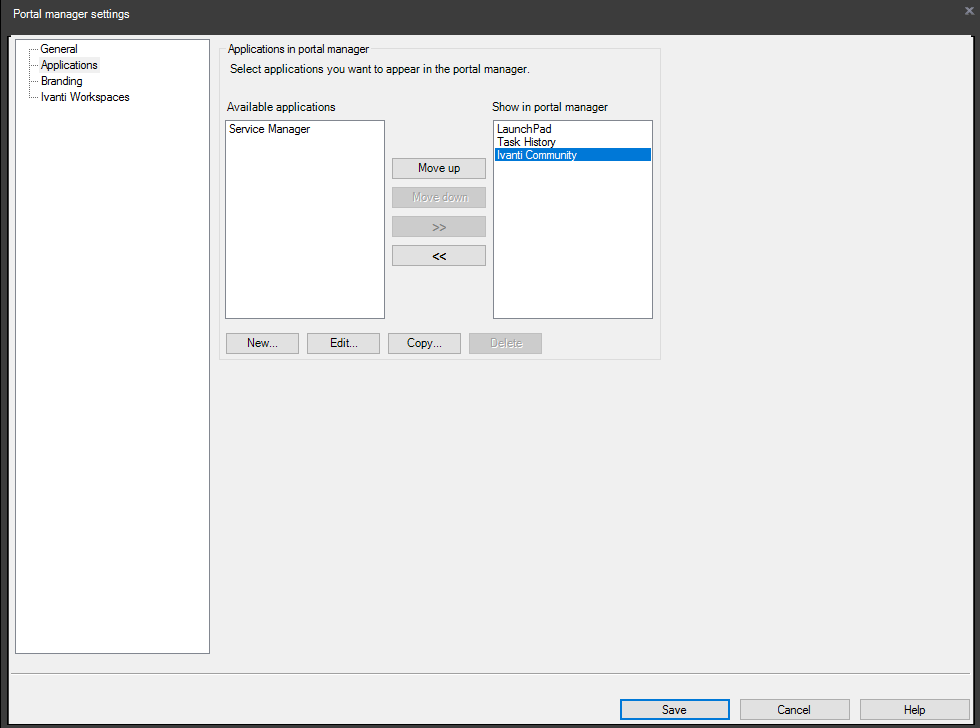Viewport: 980px width, 728px height.
Task: Click the >> button to add application
Action: click(x=438, y=226)
